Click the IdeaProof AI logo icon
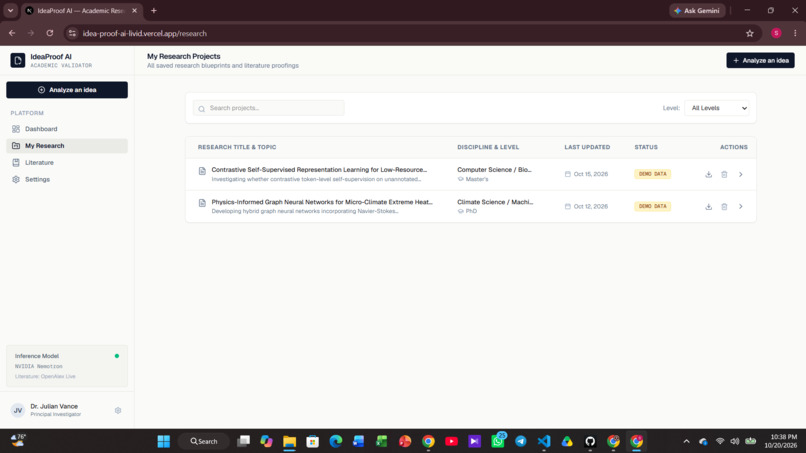 pos(17,60)
